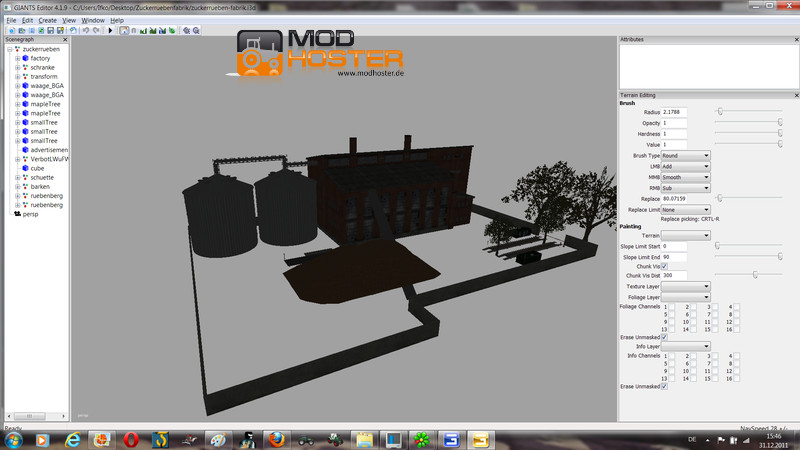Toggle Erase Unmasked under Foliage Channels

coord(664,337)
